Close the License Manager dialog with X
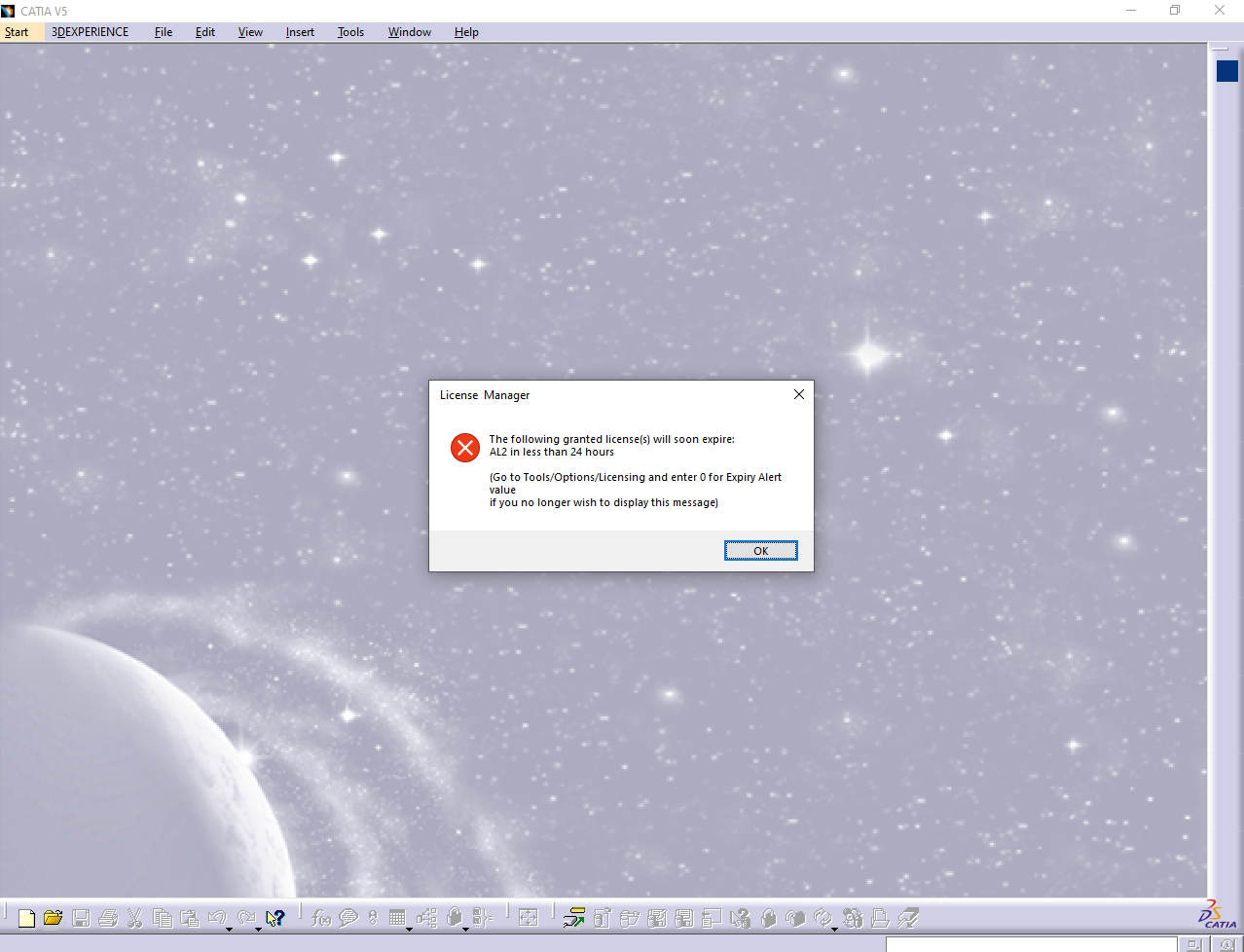This screenshot has height=952, width=1244. point(798,394)
